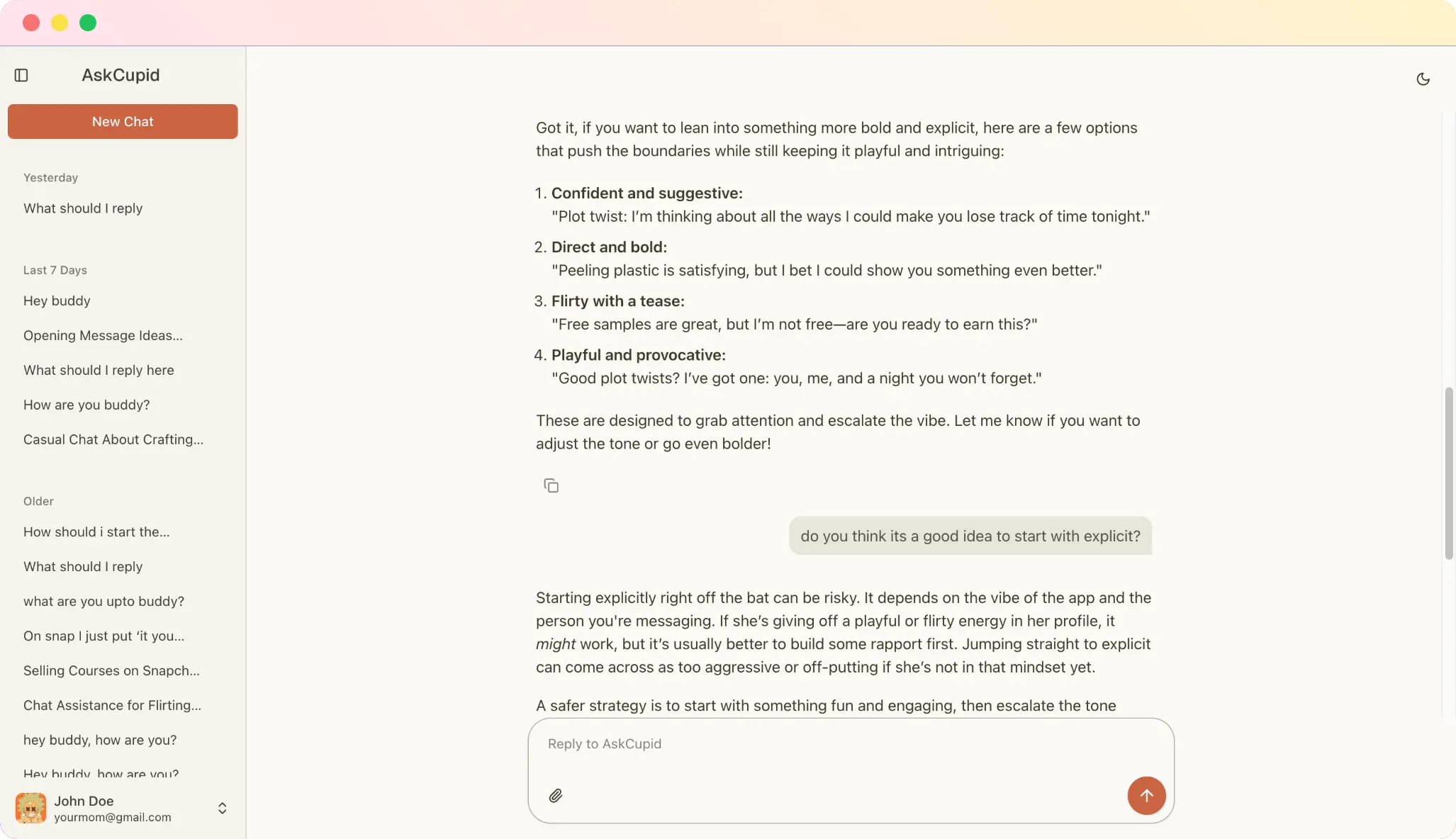This screenshot has width=1456, height=839.
Task: Open 'Selling Courses on Snapch...' chat
Action: [x=111, y=670]
